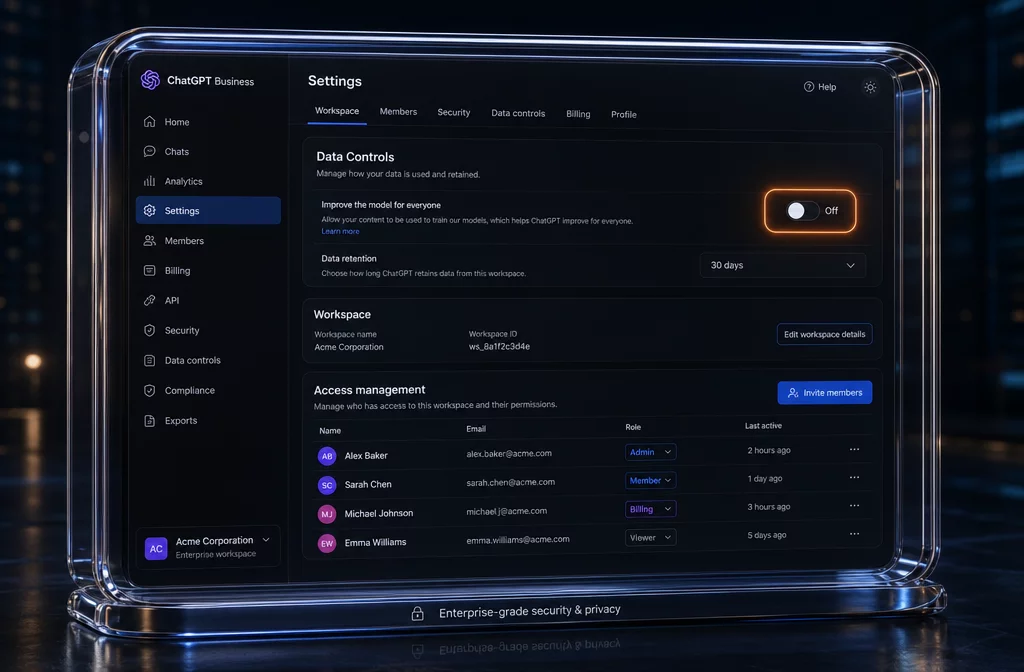Click the Chats speech bubble icon
The height and width of the screenshot is (672, 1024).
coord(150,151)
